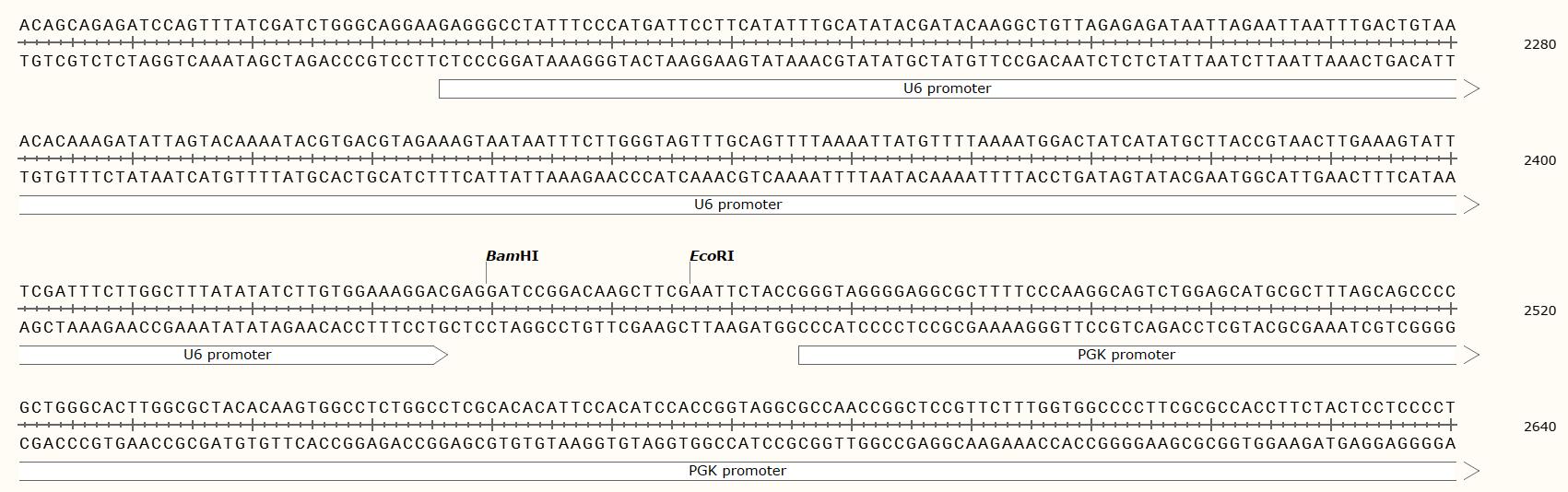Click bottom strand sequence starting TGTGTTTCTATAA
The height and width of the screenshot is (492, 1568).
737,177
